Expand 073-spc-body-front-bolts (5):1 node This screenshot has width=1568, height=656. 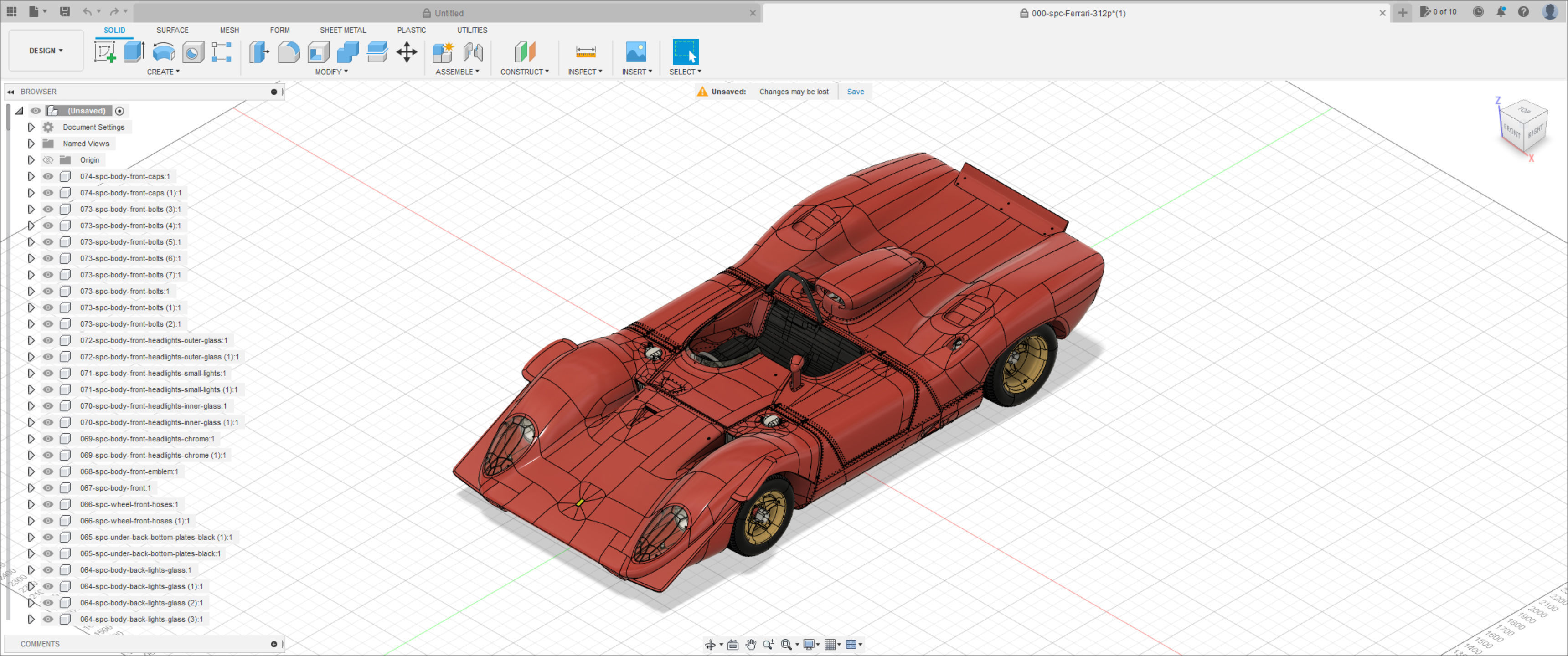tap(31, 242)
